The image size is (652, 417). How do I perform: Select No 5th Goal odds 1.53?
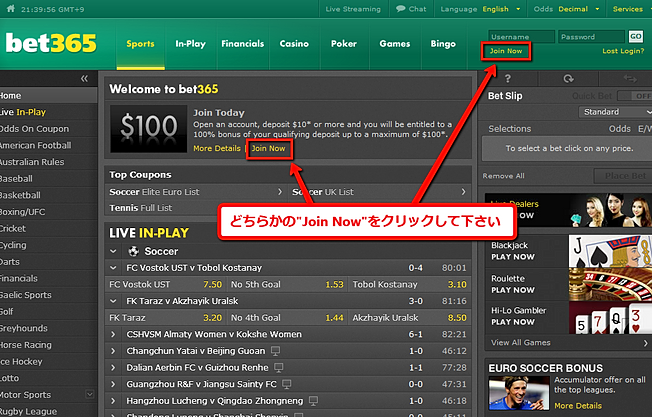pos(334,284)
